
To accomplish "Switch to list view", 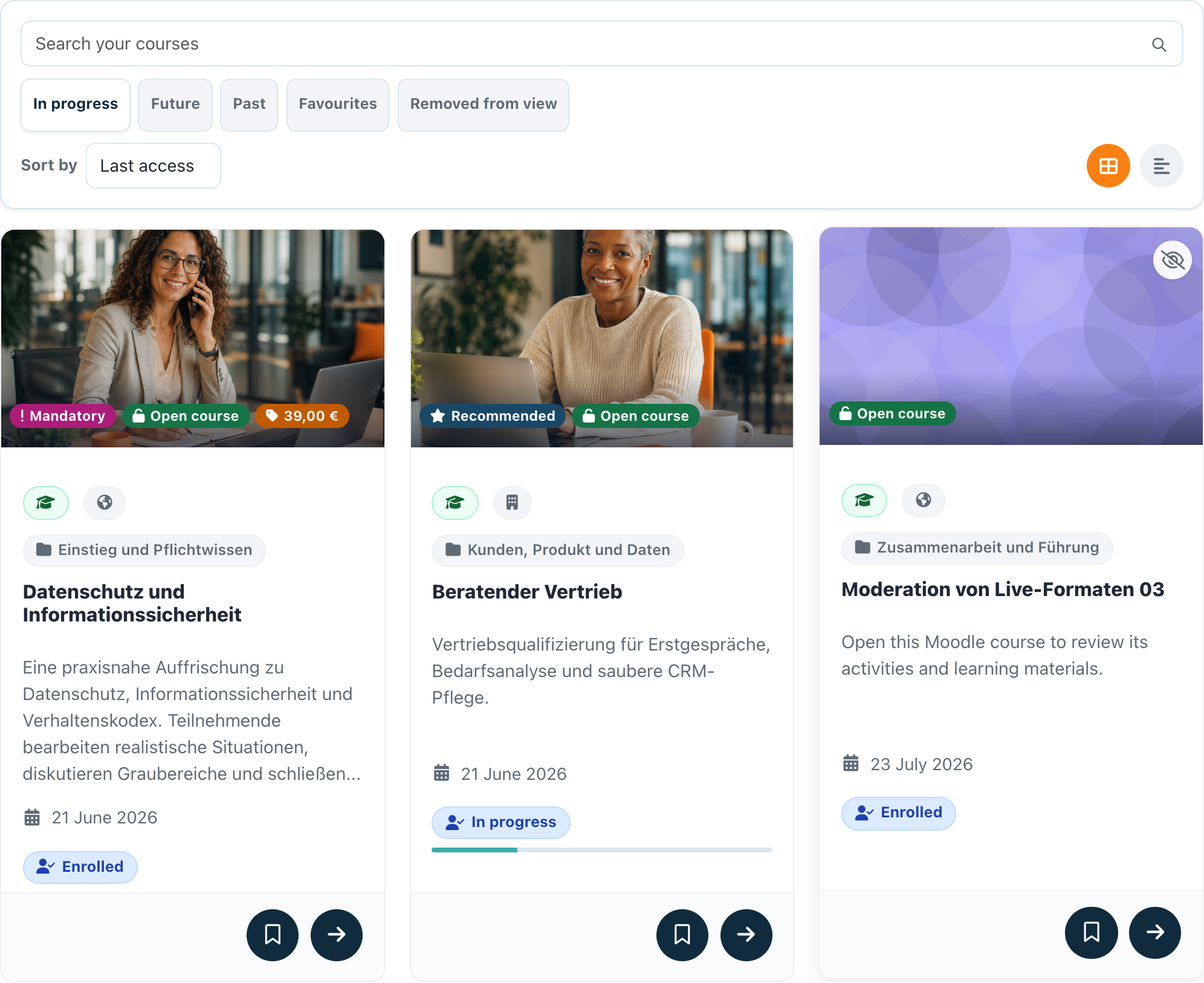I will pyautogui.click(x=1161, y=166).
